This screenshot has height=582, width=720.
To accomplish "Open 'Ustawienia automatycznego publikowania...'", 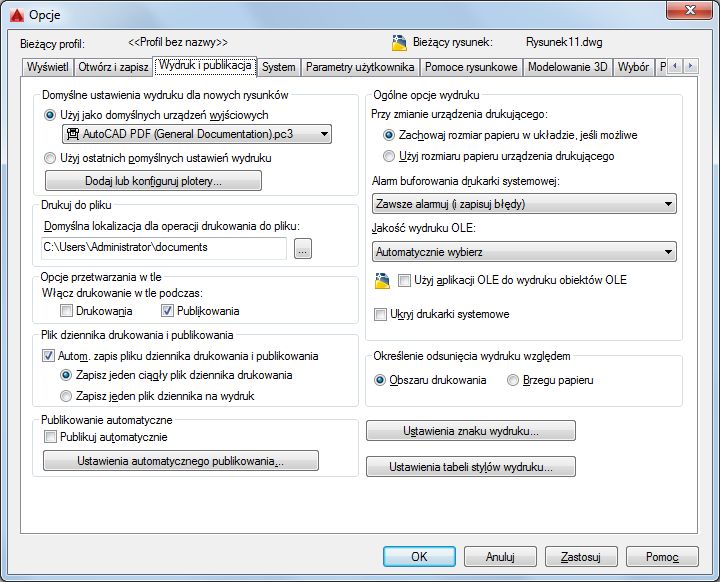I will click(x=181, y=461).
